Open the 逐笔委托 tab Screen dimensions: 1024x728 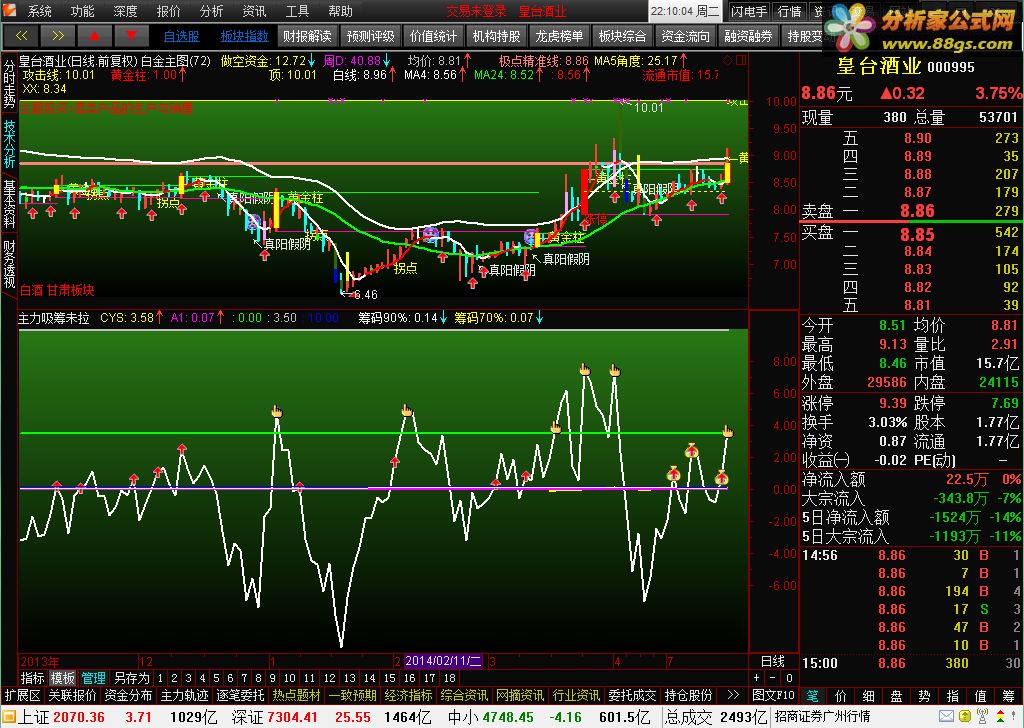pos(241,695)
